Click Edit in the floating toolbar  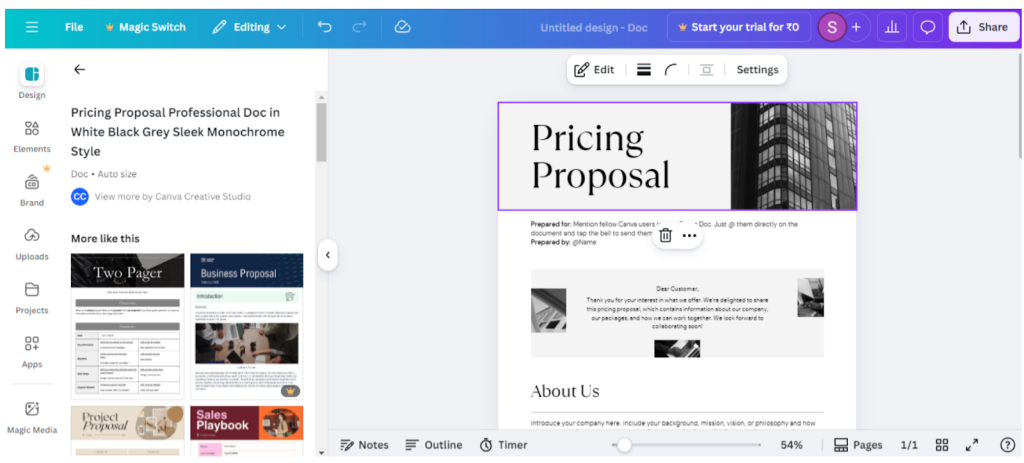[594, 70]
